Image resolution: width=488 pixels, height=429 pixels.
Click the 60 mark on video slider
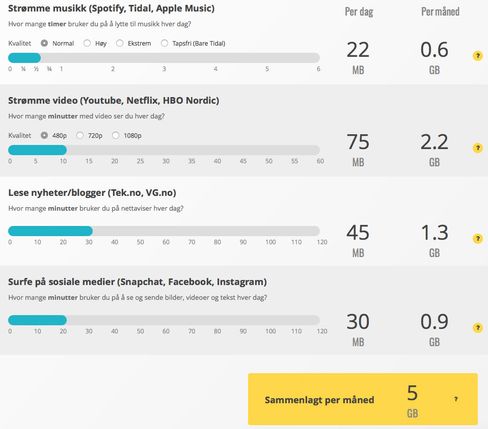[x=320, y=161]
